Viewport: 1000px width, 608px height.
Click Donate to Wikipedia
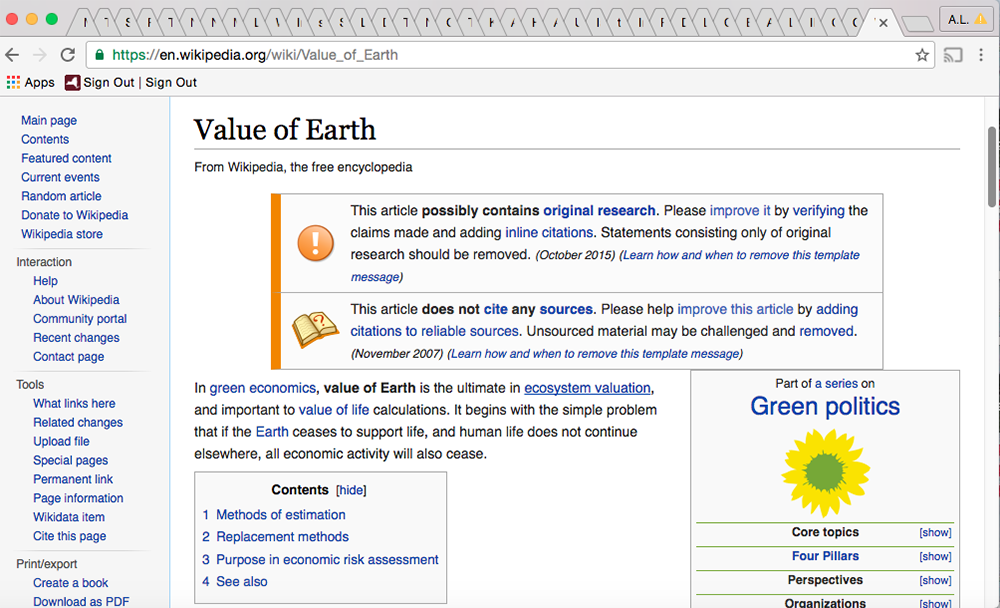click(x=75, y=215)
